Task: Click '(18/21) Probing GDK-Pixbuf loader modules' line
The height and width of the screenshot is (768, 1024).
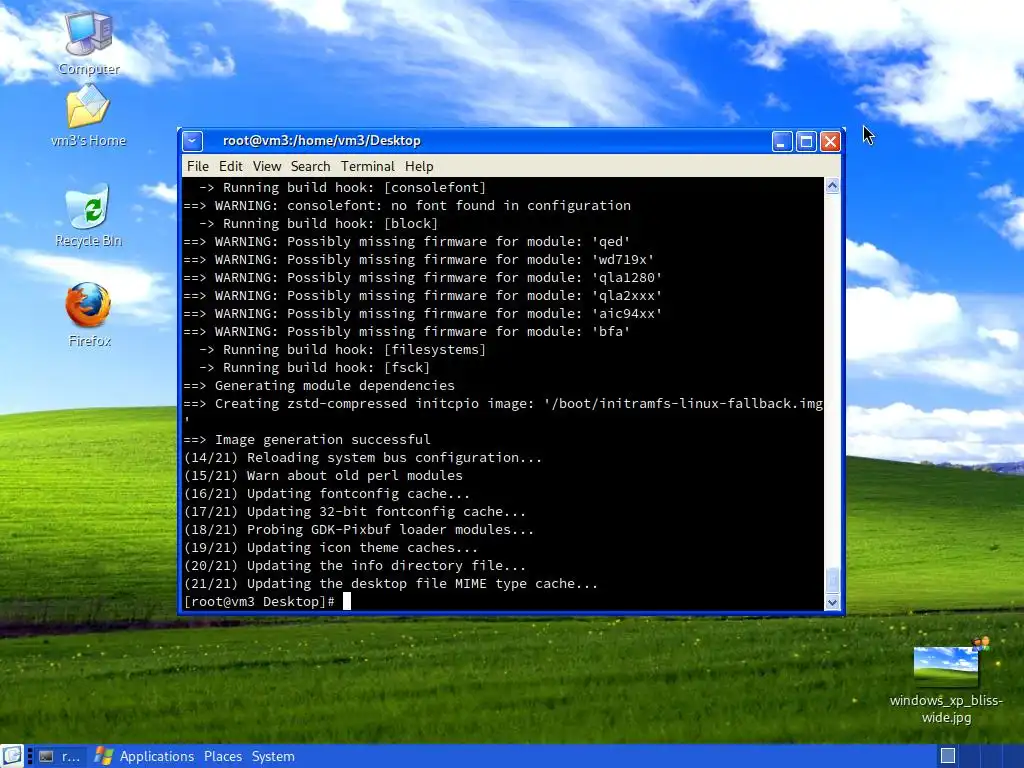Action: tap(359, 530)
